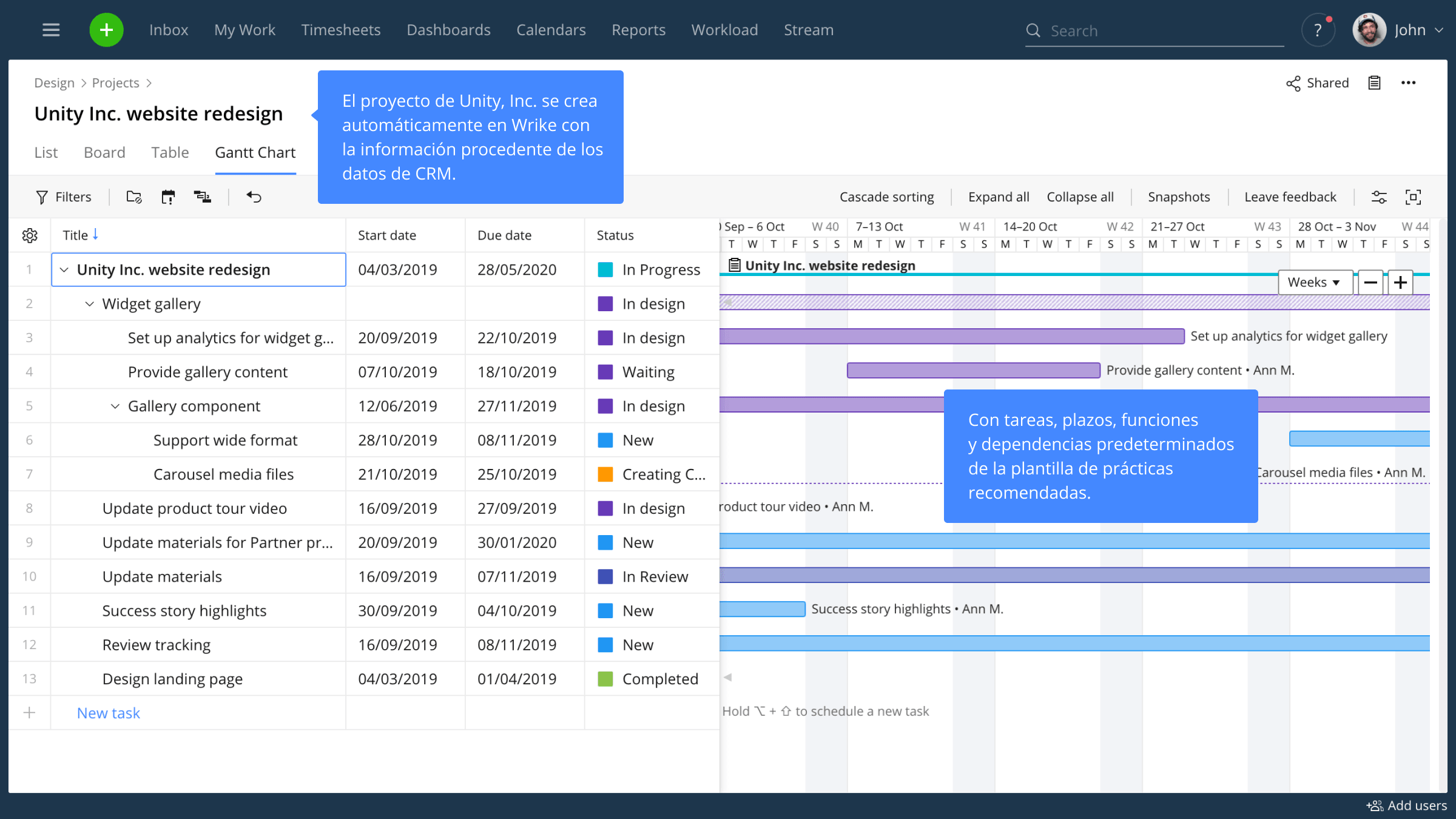
Task: Click the search magnifier icon
Action: click(1033, 30)
